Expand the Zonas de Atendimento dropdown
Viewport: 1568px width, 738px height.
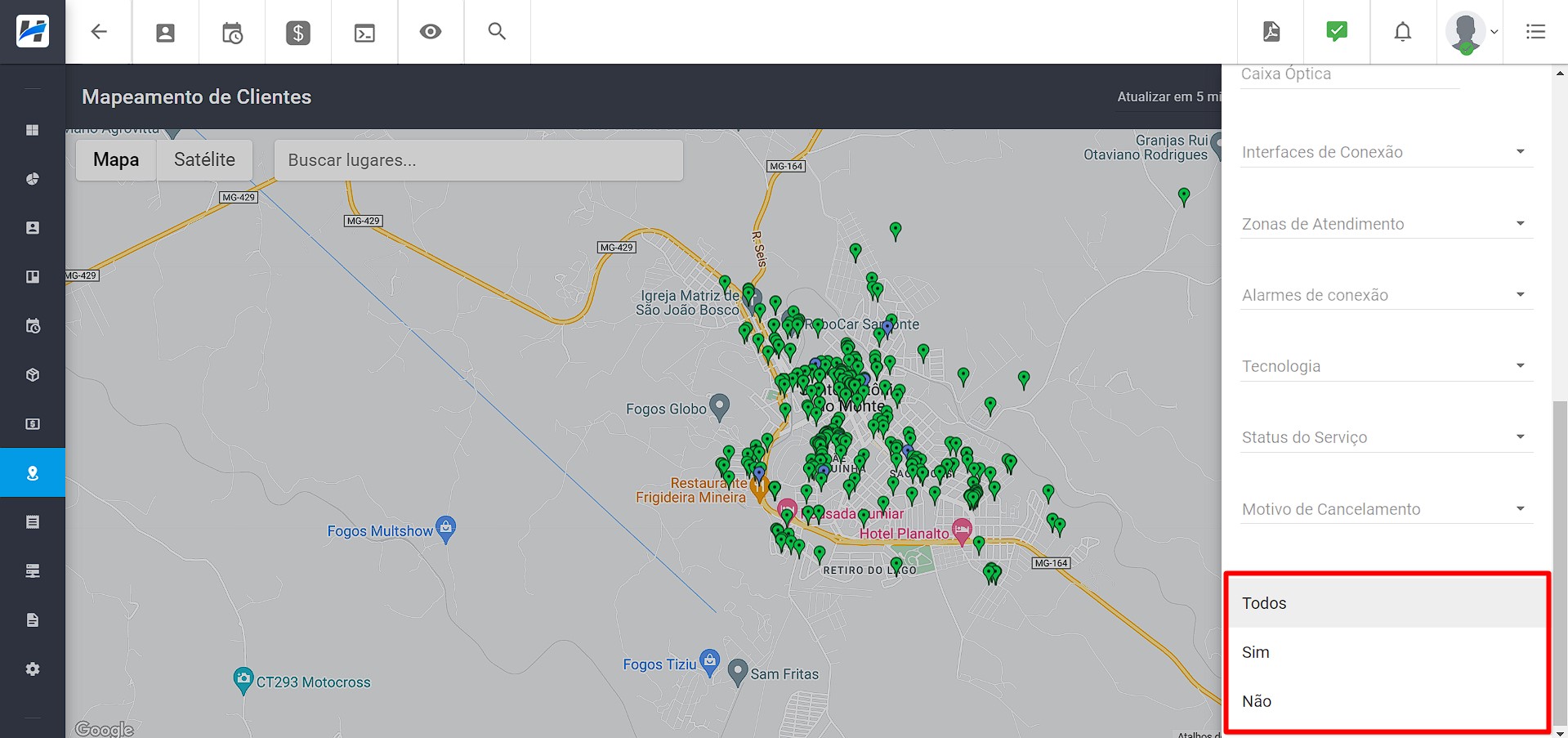click(x=1387, y=224)
